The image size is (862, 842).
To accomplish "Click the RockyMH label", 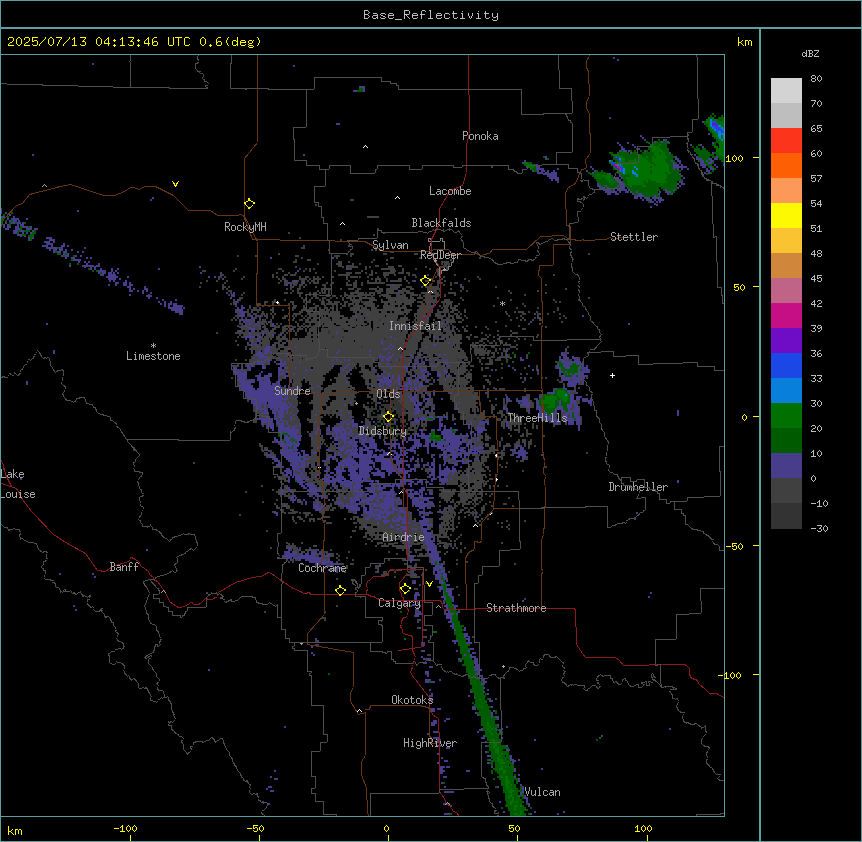I will [x=245, y=227].
